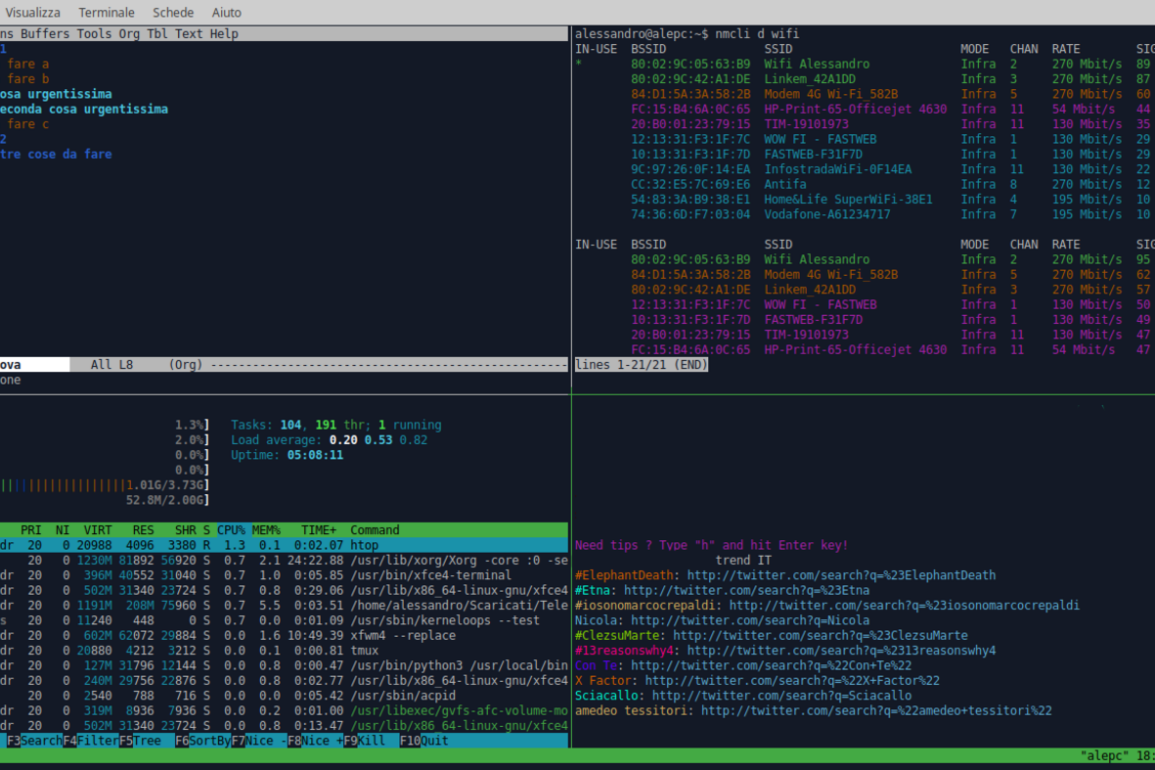This screenshot has width=1155, height=770.
Task: Sort by MEM% column header
Action: point(266,530)
